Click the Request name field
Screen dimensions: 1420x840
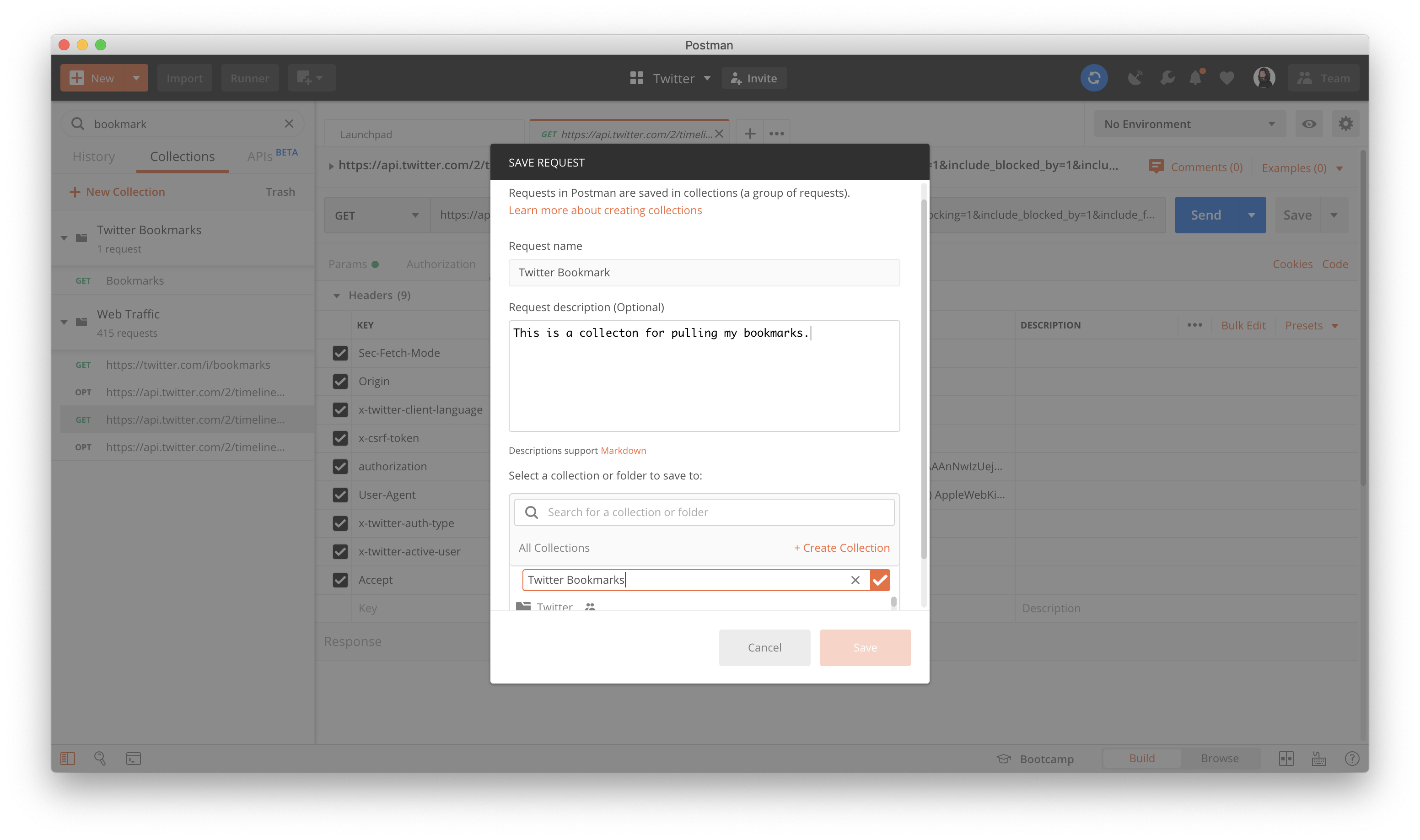pyautogui.click(x=704, y=272)
